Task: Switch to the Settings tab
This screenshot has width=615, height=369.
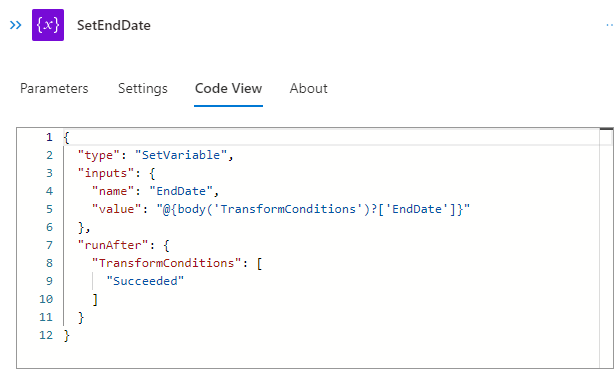Action: (143, 88)
